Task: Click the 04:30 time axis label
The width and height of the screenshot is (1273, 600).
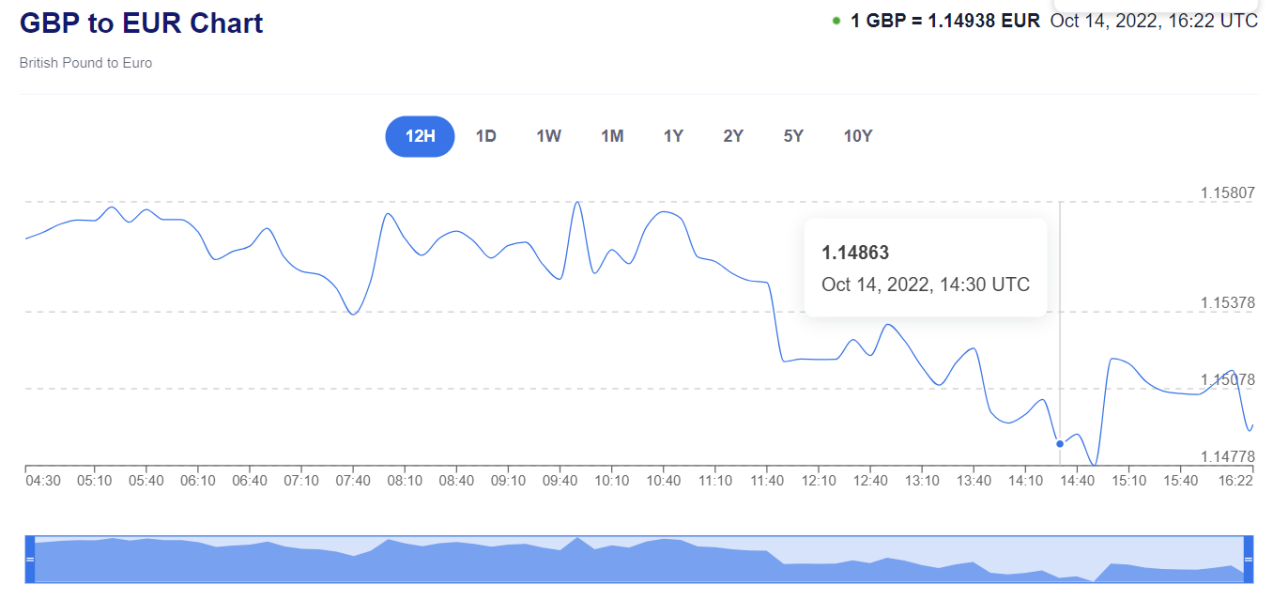Action: coord(43,481)
